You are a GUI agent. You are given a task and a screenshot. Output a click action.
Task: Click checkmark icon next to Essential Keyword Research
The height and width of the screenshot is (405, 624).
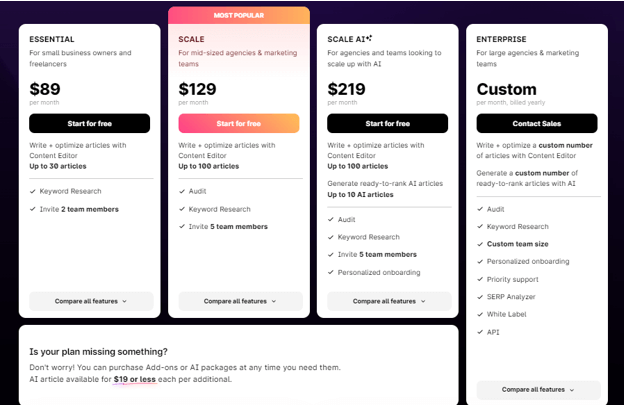pyautogui.click(x=33, y=191)
